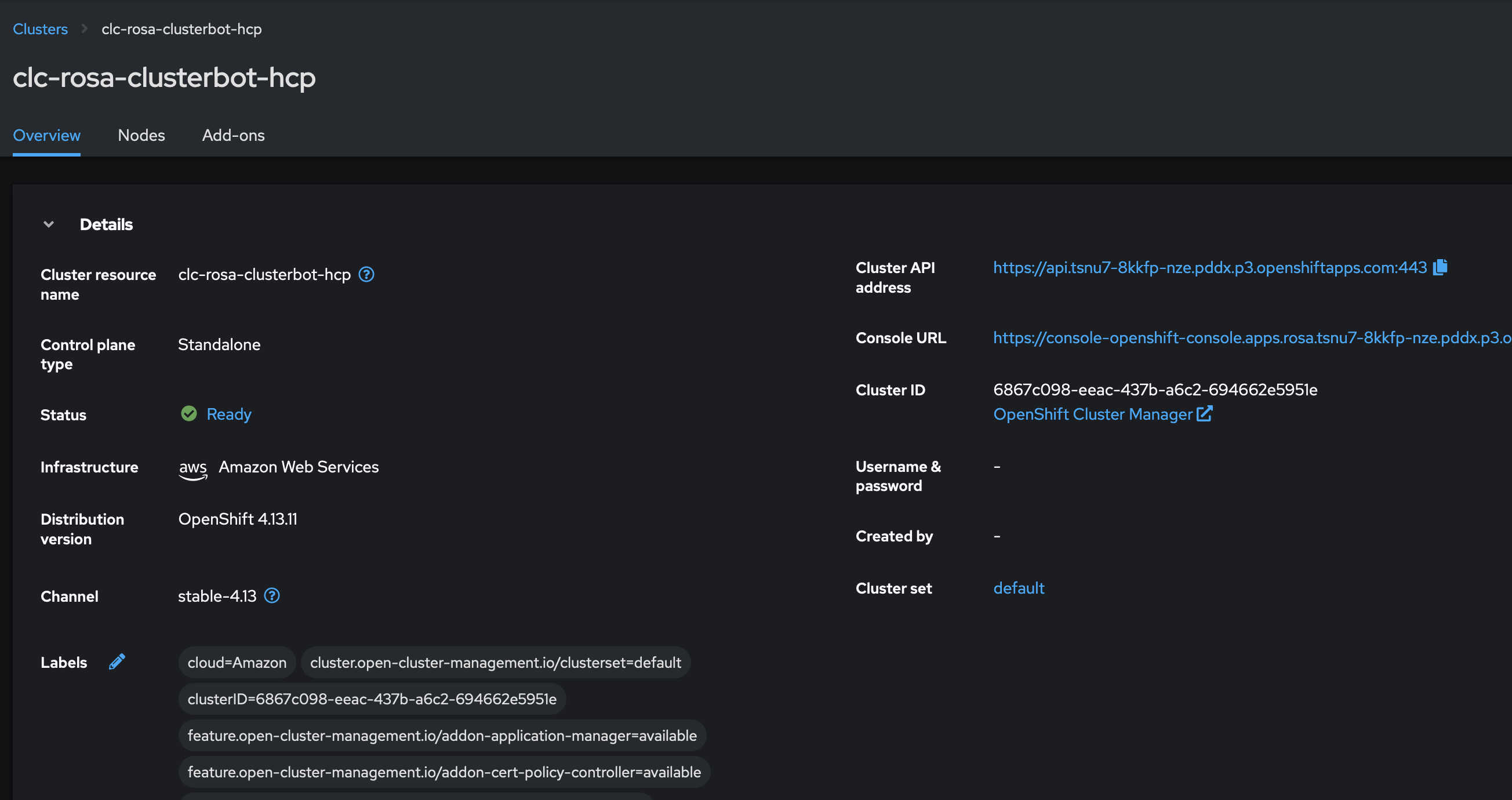This screenshot has width=1512, height=800.
Task: Open the Console URL link
Action: [1250, 338]
